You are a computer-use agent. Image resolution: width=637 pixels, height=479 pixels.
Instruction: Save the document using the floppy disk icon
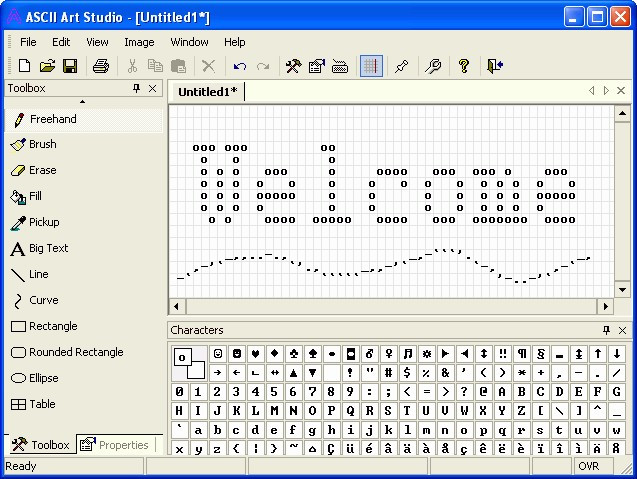click(70, 66)
